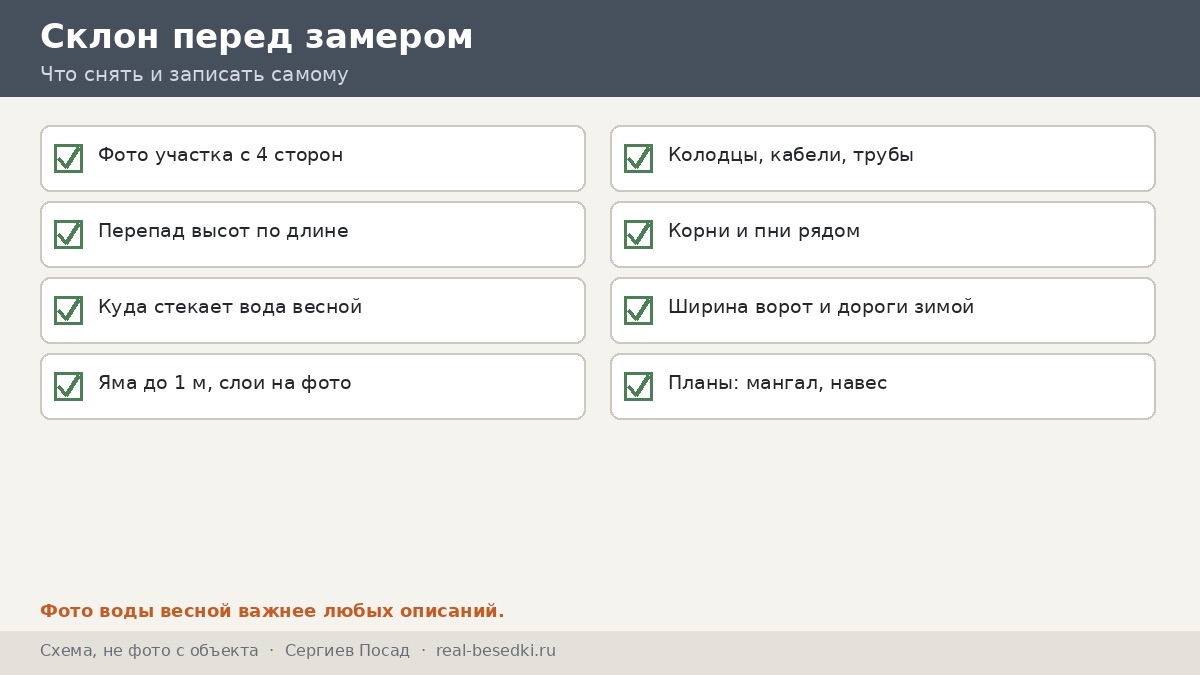Viewport: 1200px width, 675px height.
Task: Click the text 'Куда стекает вода весной'
Action: pyautogui.click(x=230, y=307)
